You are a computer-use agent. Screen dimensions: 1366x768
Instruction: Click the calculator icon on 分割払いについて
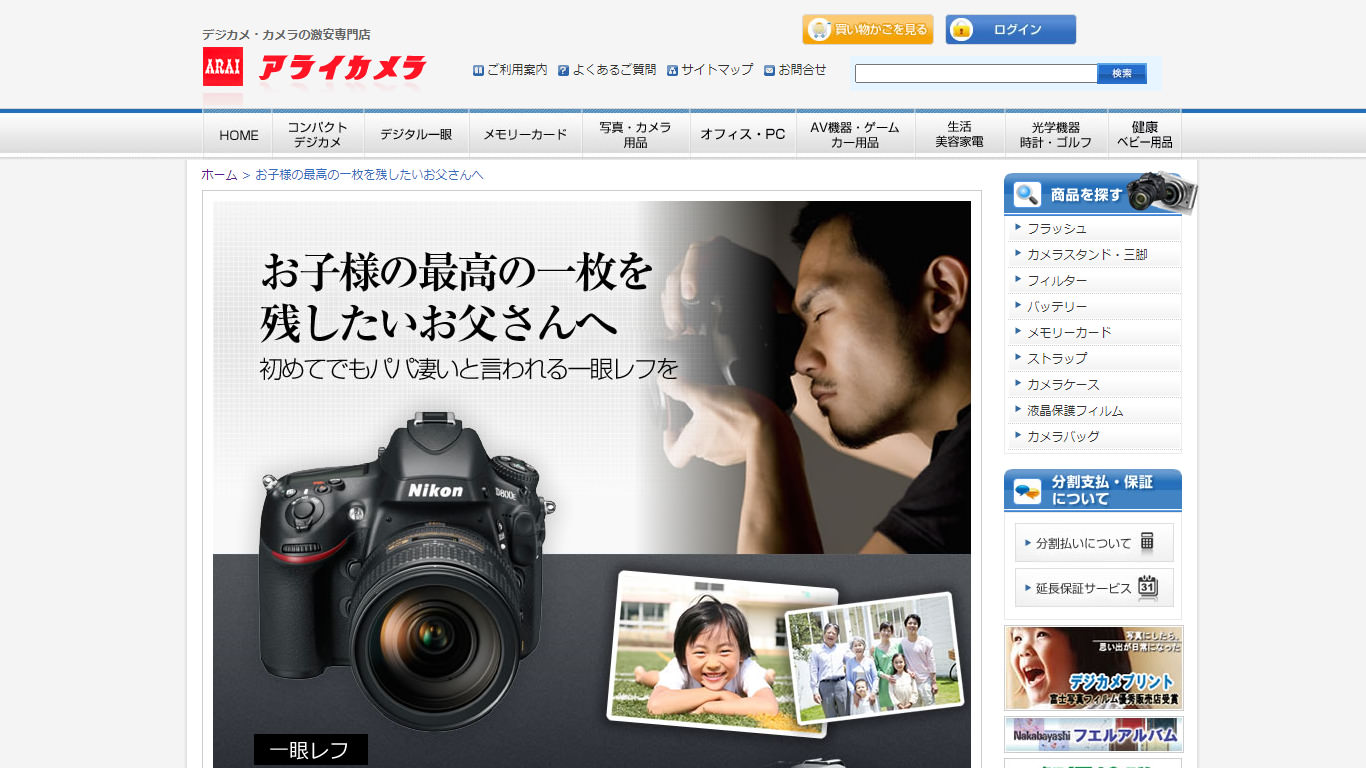1147,543
